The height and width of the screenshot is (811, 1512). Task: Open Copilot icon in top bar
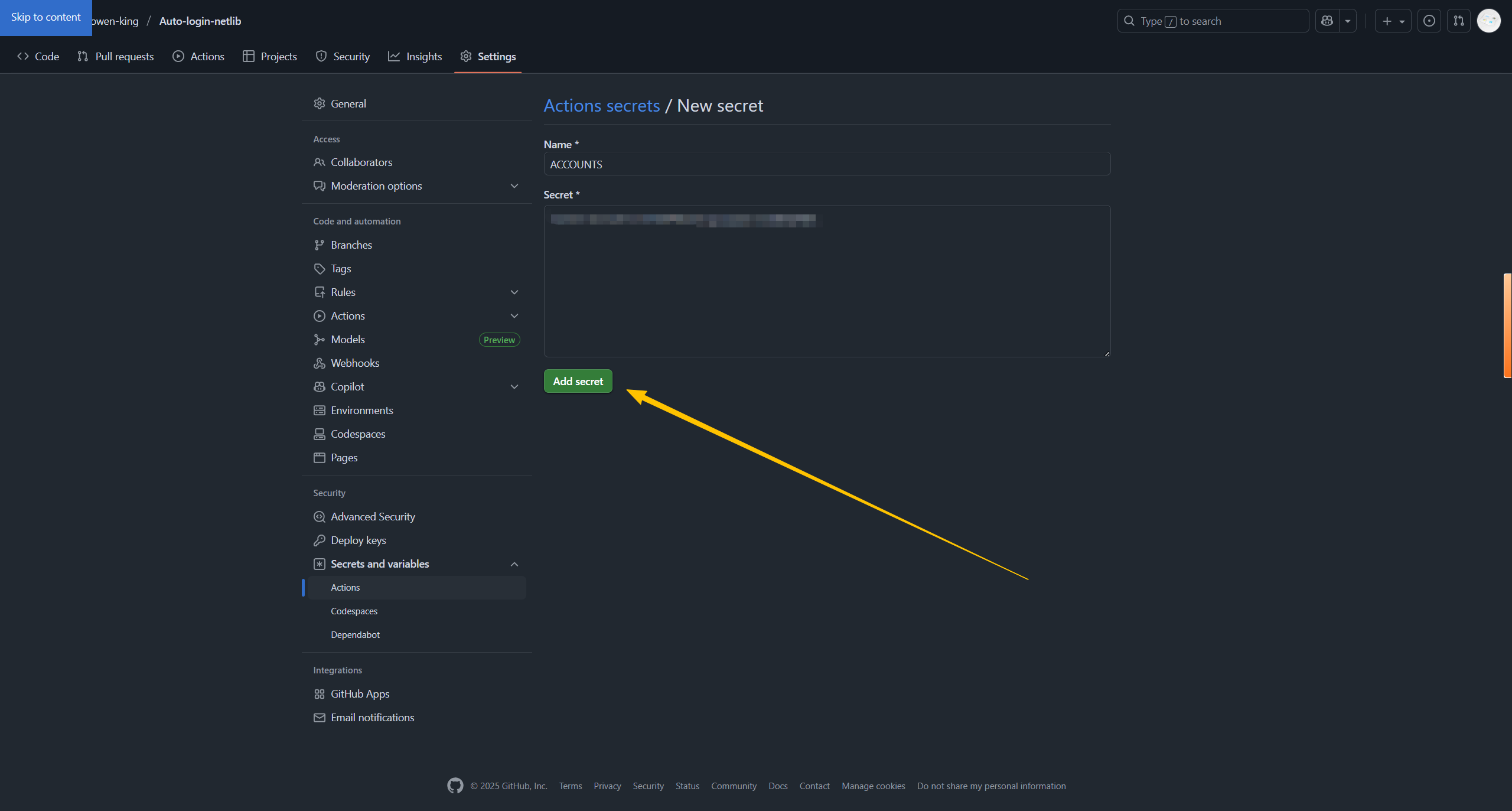click(1327, 21)
